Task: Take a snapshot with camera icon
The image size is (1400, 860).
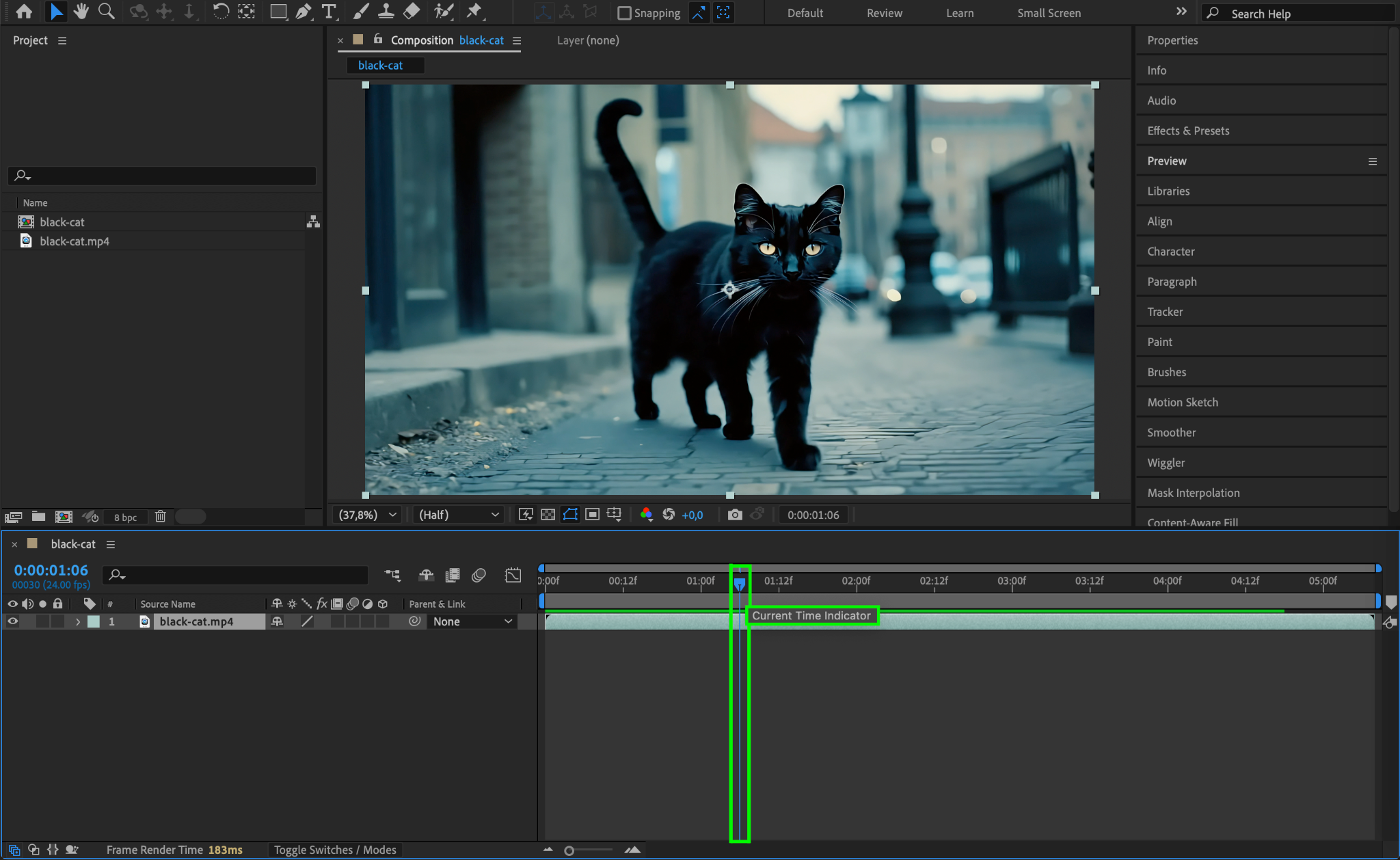Action: click(x=735, y=515)
